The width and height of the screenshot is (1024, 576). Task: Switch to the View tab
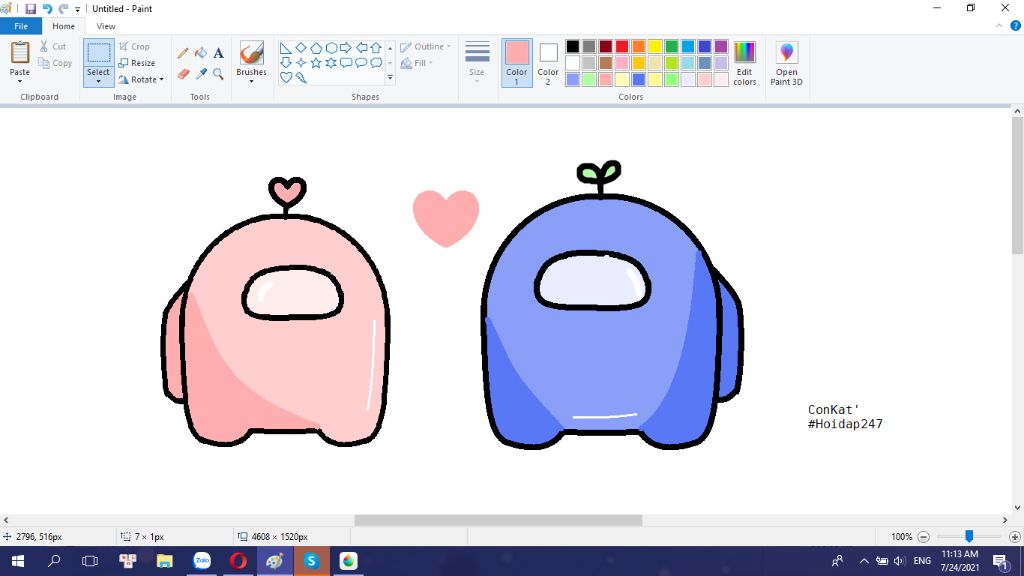click(106, 26)
